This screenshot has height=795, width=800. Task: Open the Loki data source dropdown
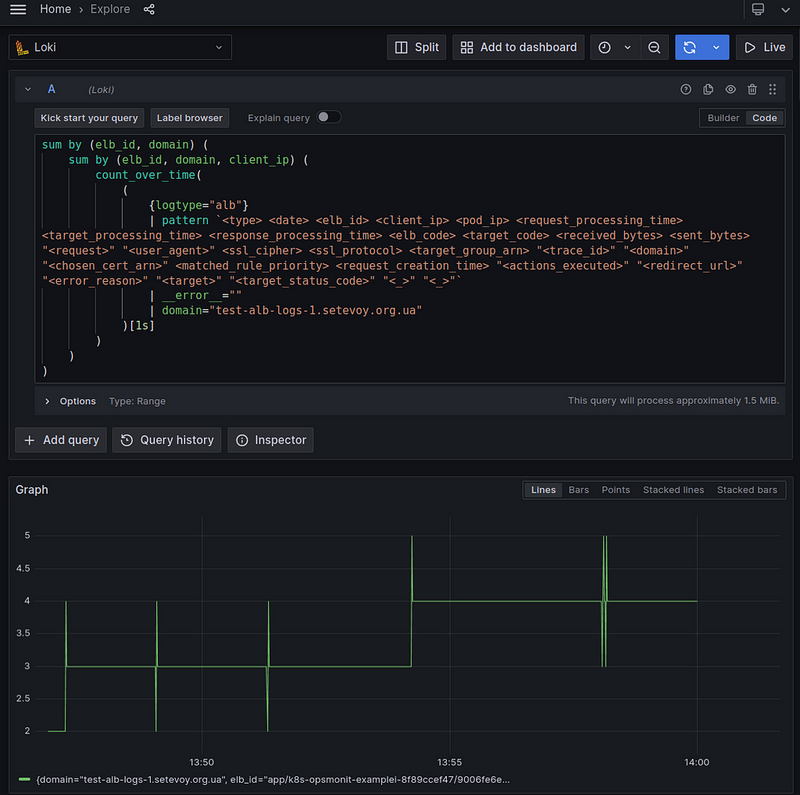pyautogui.click(x=120, y=47)
